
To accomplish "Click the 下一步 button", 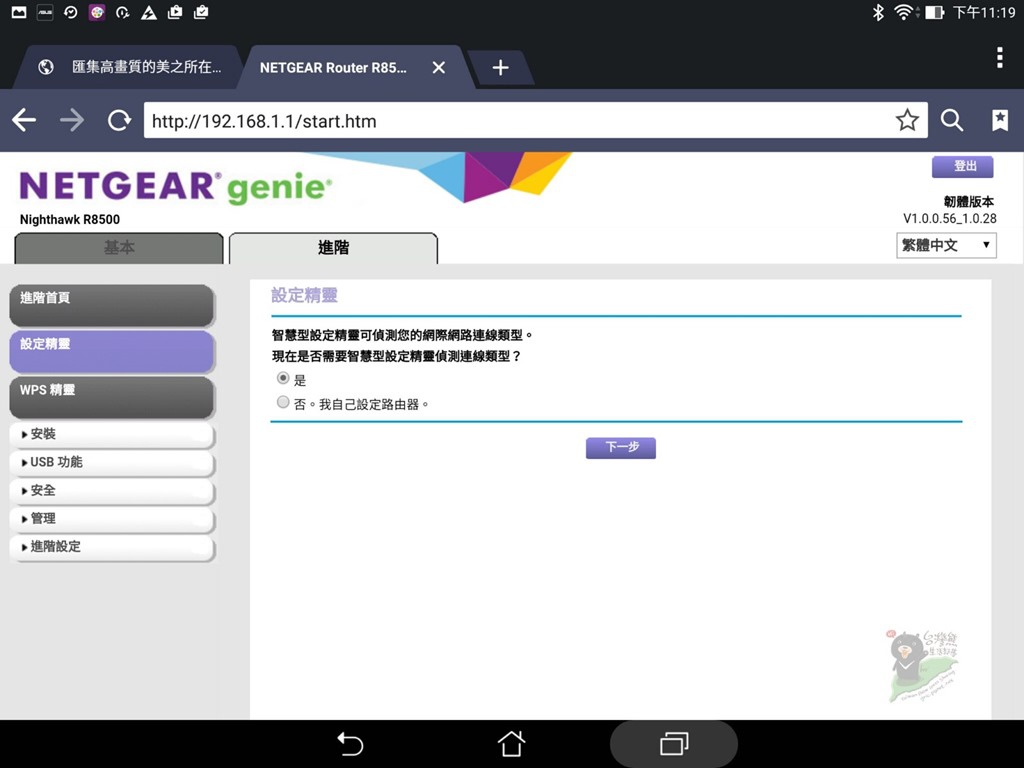I will (x=620, y=447).
